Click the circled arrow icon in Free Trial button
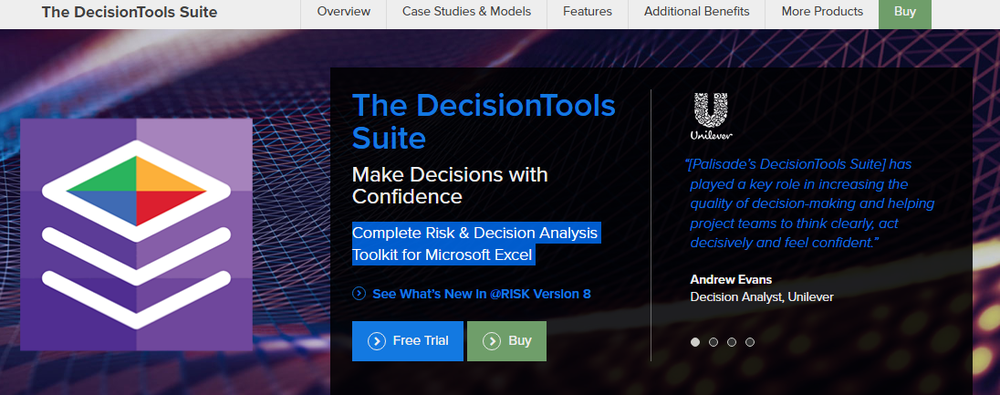Viewport: 1000px width, 395px height. (377, 341)
